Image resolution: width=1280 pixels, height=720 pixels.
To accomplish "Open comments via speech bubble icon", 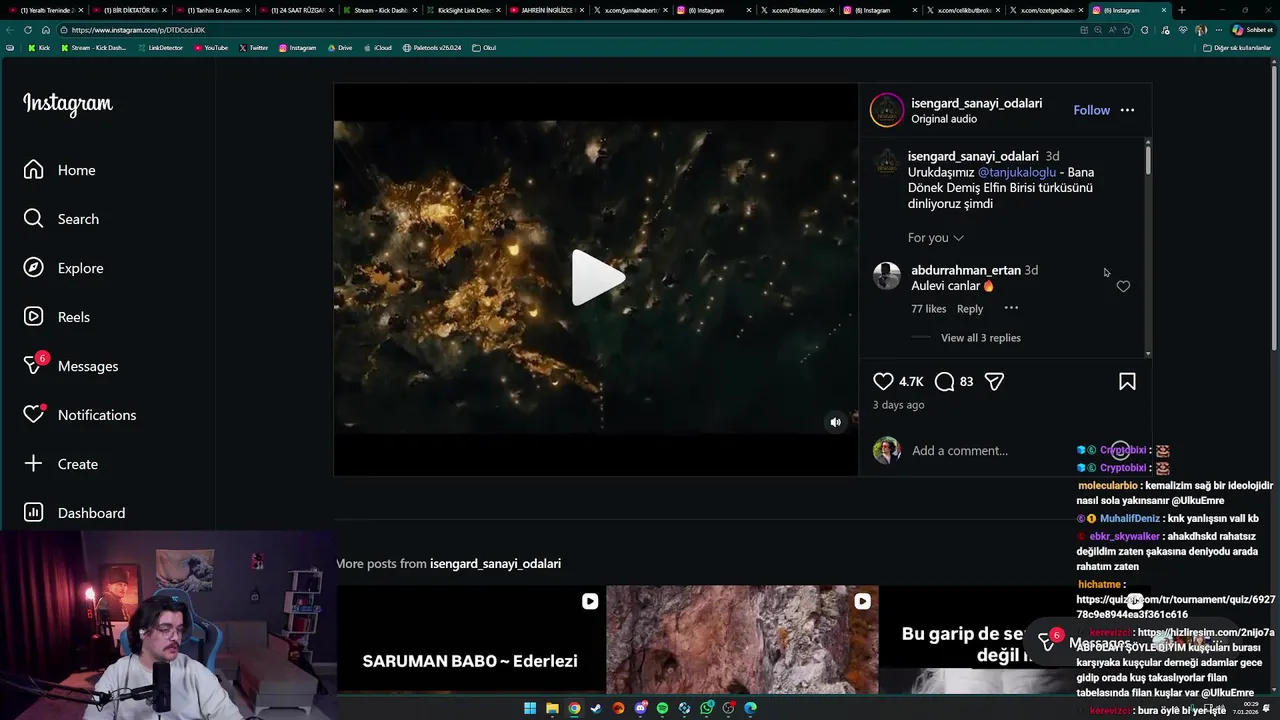I will (945, 381).
